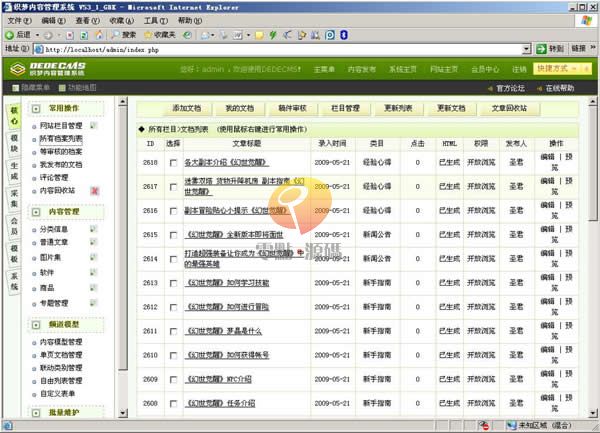Click 注销 (logout) in header

pyautogui.click(x=519, y=69)
